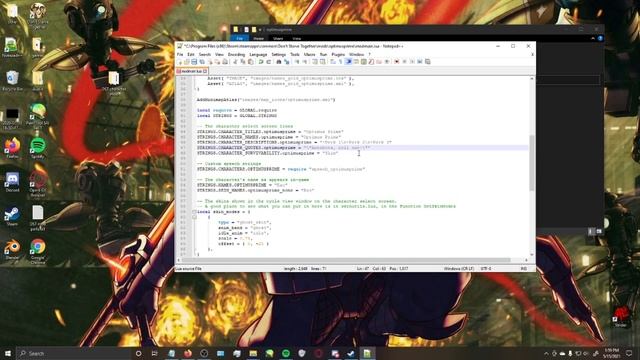Click the Undo arrow icon

[x=261, y=62]
